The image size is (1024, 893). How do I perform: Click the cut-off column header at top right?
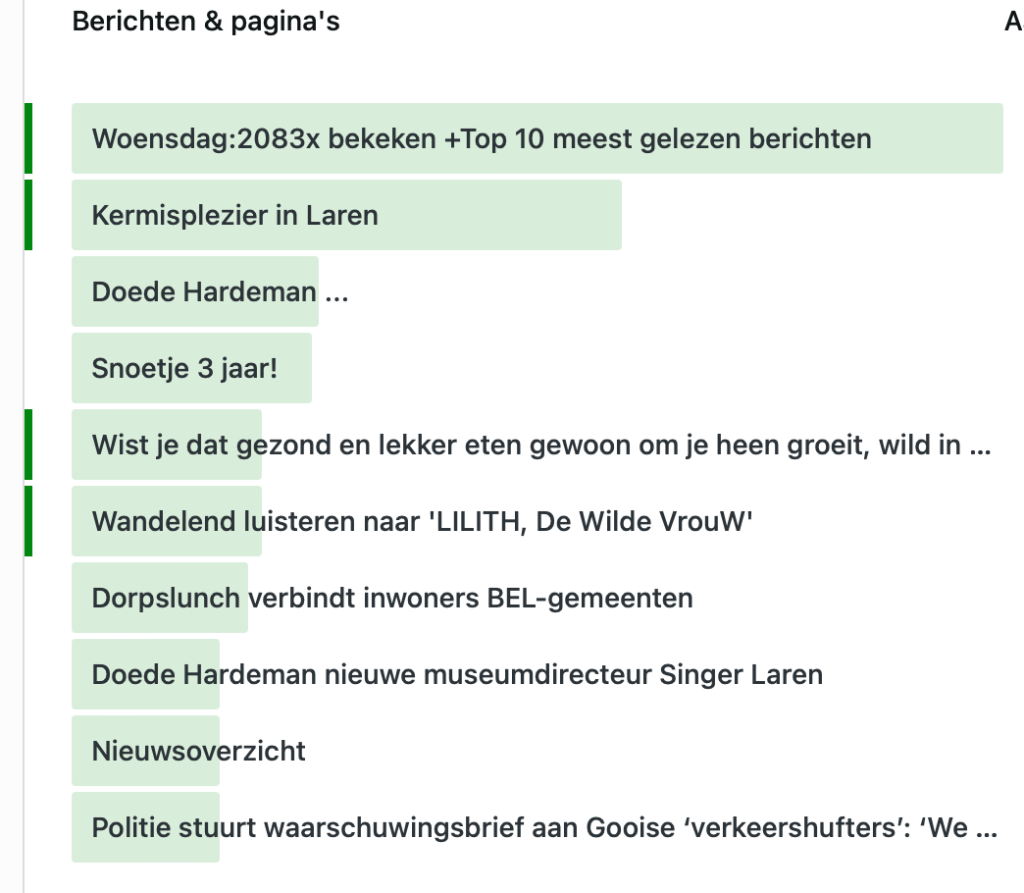[1013, 22]
